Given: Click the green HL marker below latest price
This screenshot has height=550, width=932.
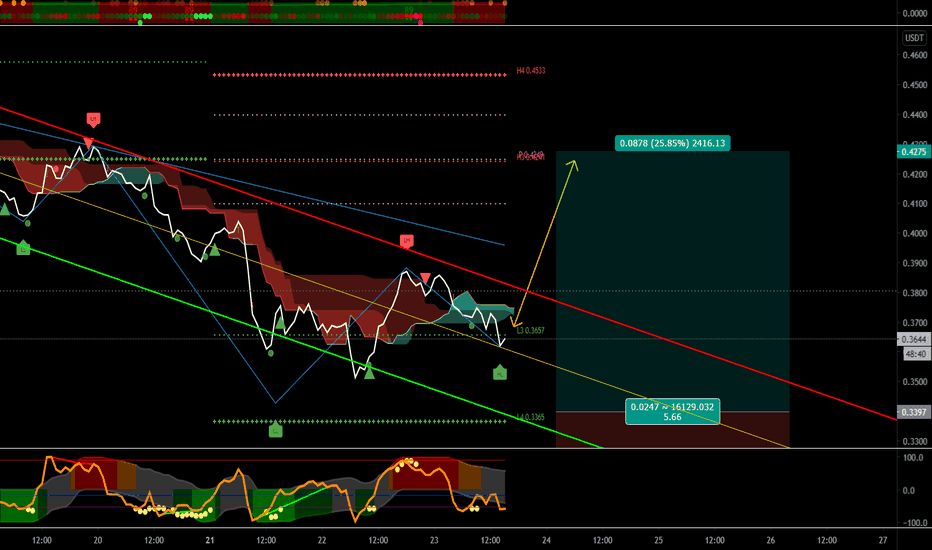Looking at the screenshot, I should (x=500, y=373).
